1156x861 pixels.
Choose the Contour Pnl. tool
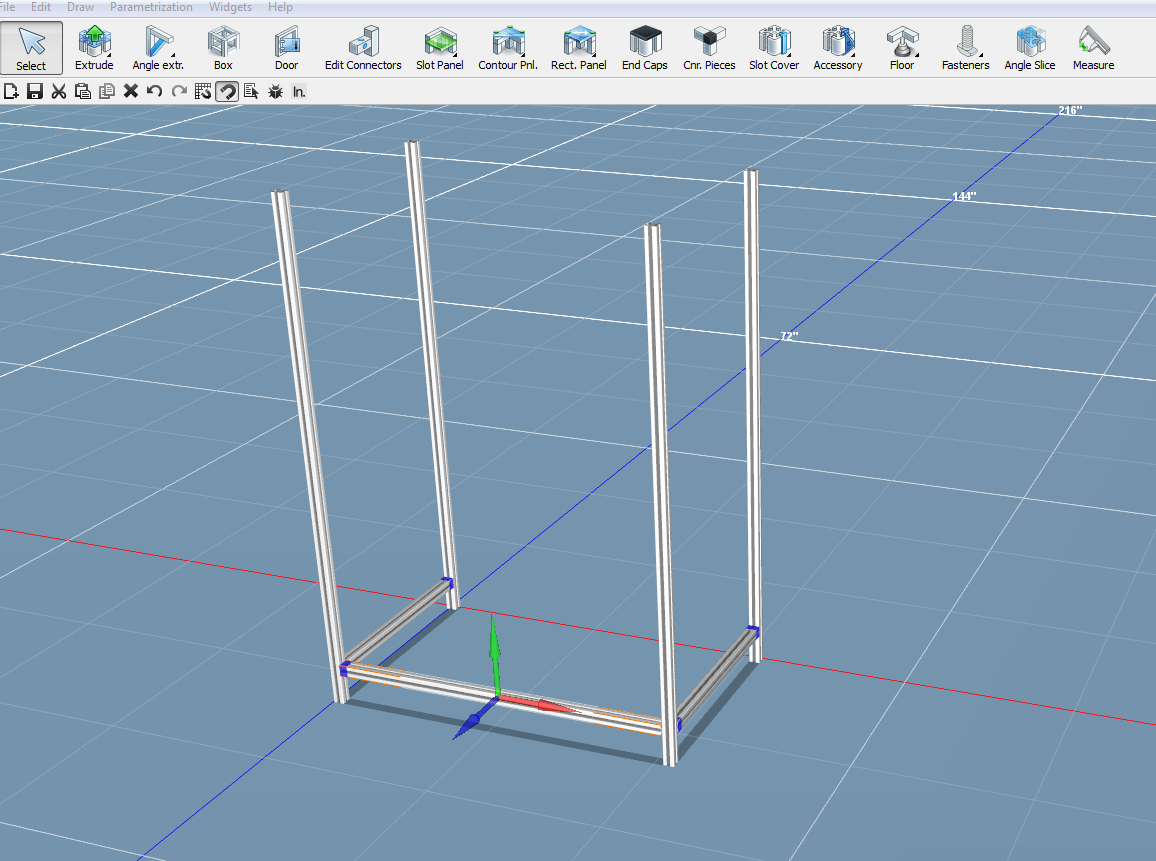[508, 48]
